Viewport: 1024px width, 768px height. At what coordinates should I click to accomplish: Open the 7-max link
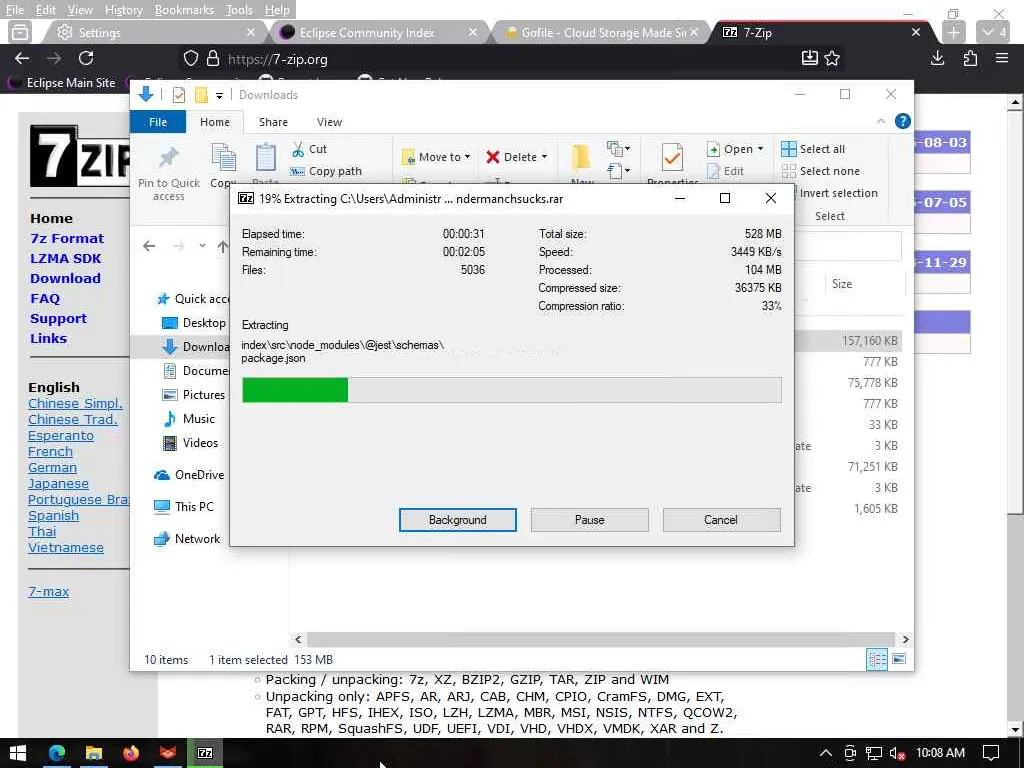[x=48, y=592]
